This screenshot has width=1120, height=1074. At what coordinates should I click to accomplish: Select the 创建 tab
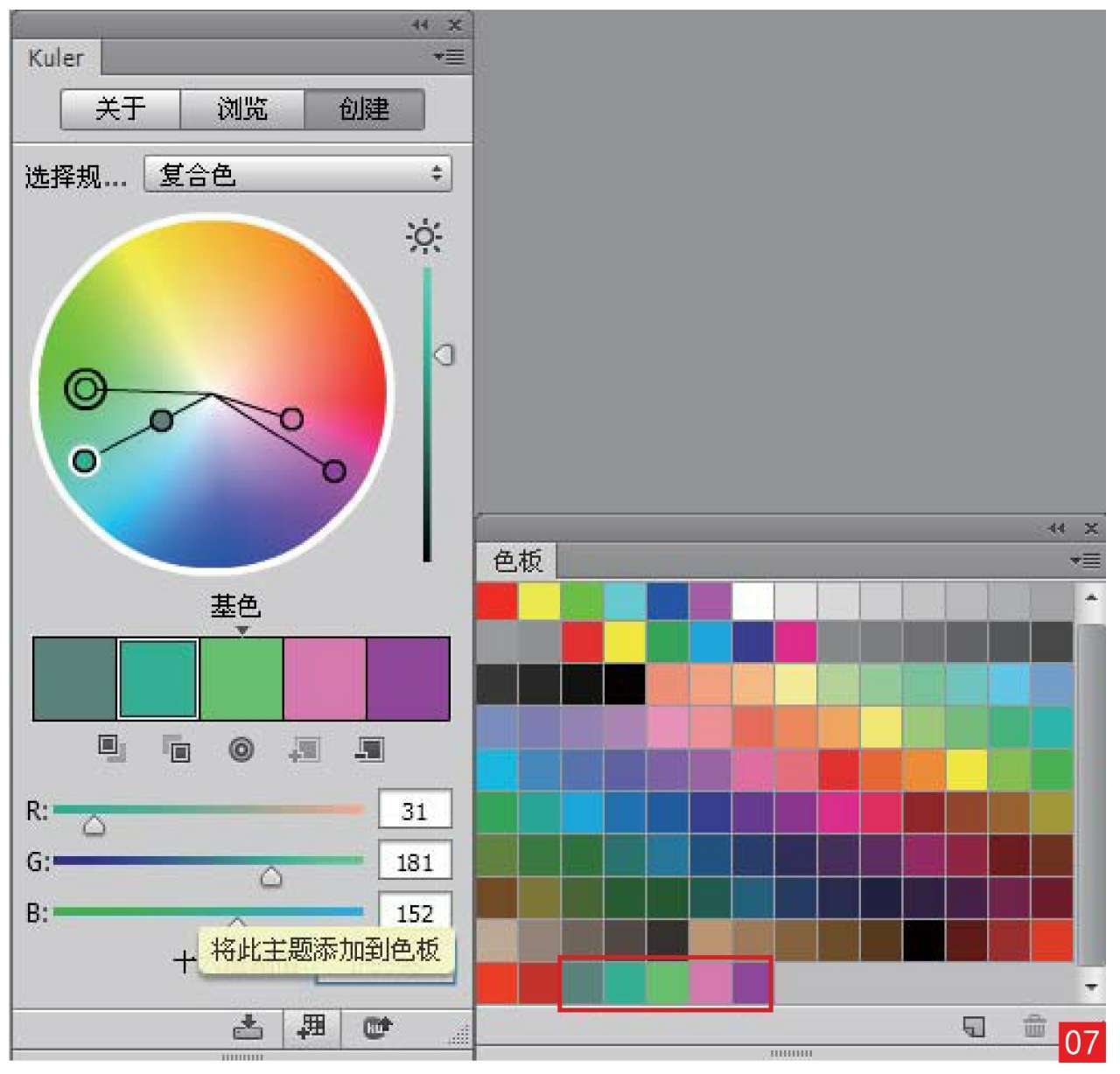pos(364,109)
